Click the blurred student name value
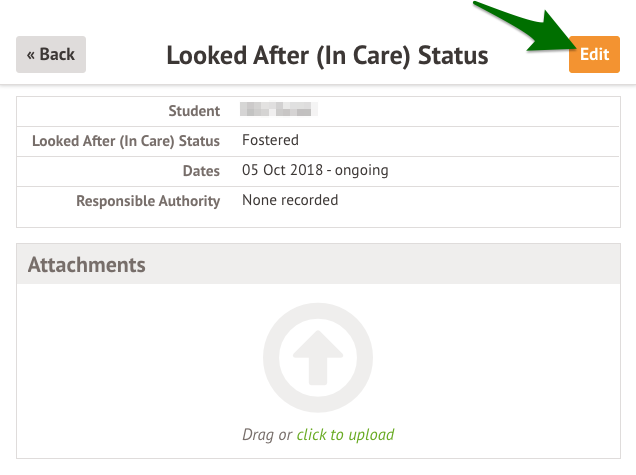The height and width of the screenshot is (475, 636). coord(280,110)
